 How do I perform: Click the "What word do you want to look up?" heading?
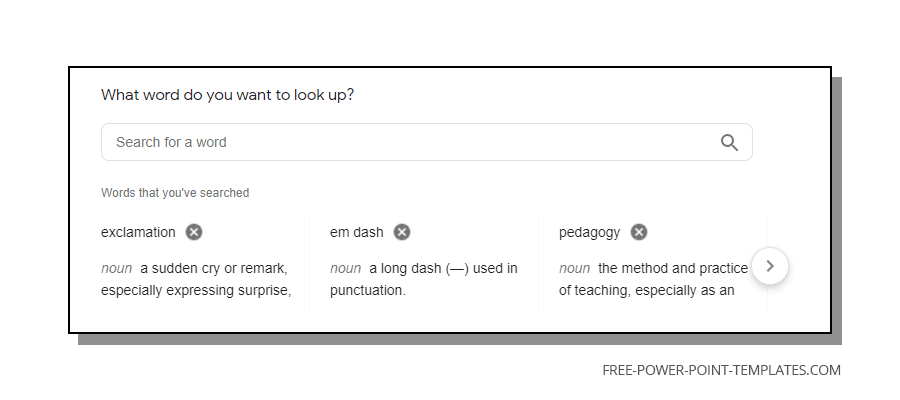pyautogui.click(x=227, y=95)
